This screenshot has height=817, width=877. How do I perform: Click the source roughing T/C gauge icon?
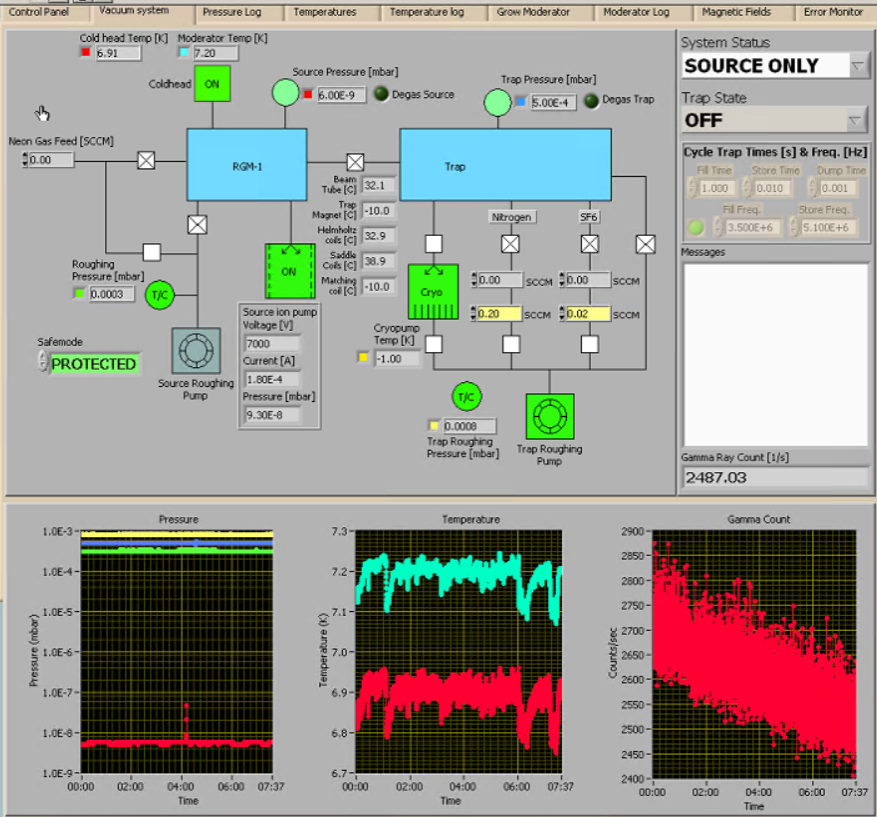coord(159,294)
